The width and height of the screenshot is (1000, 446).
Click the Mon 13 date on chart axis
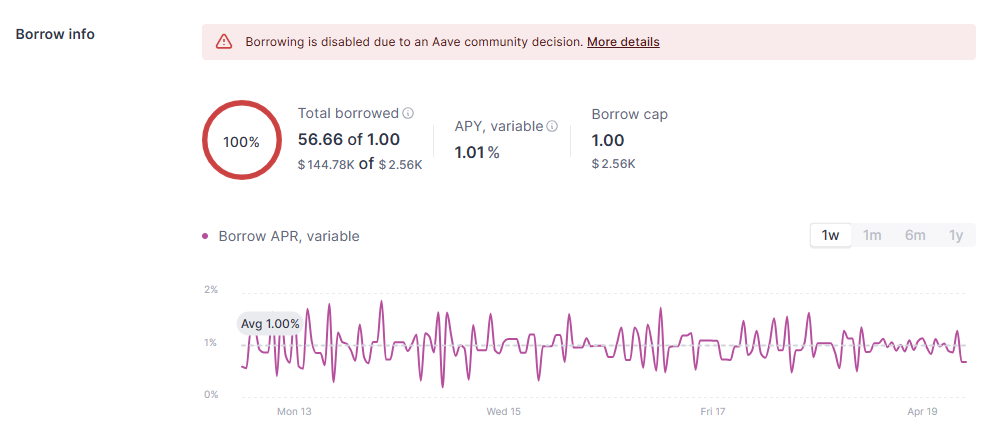point(294,411)
